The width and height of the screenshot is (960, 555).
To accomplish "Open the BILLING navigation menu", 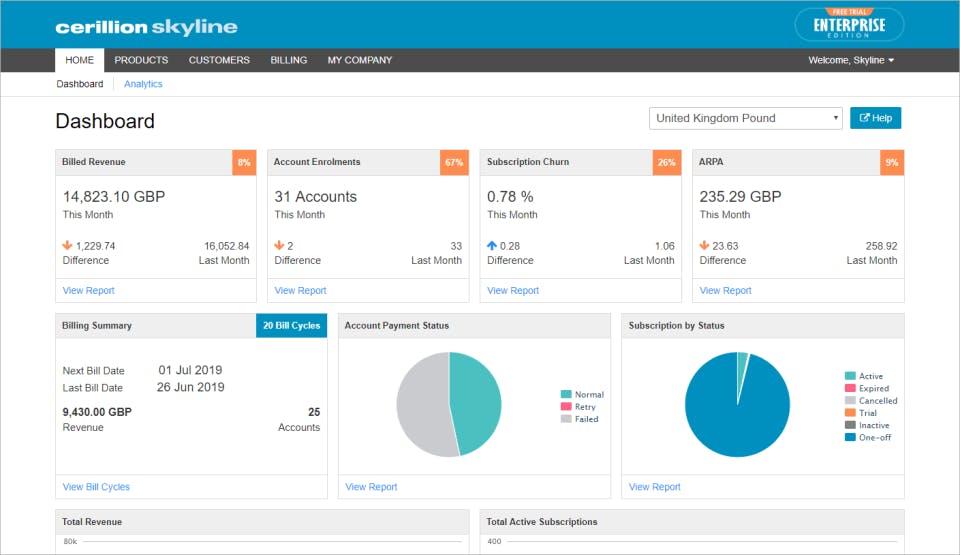I will 289,60.
